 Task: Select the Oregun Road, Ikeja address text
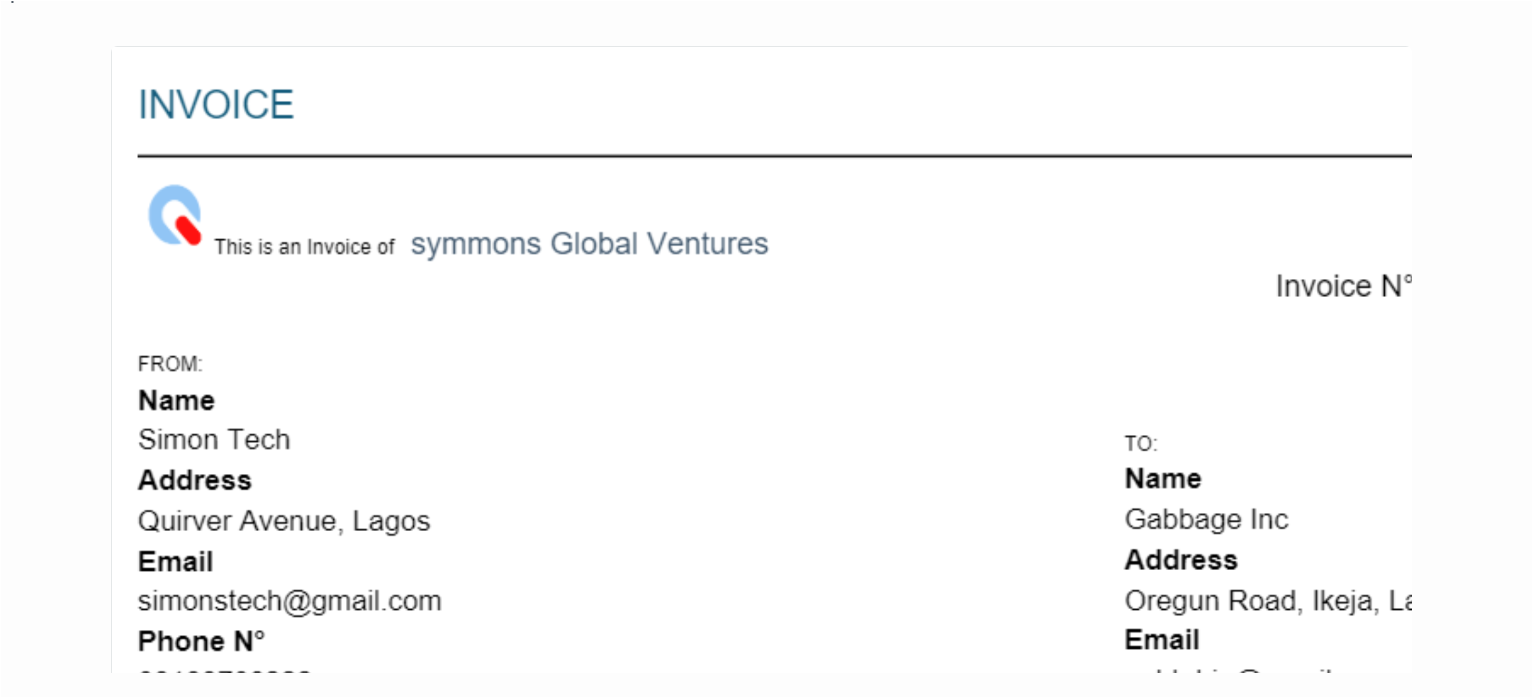click(x=1268, y=601)
